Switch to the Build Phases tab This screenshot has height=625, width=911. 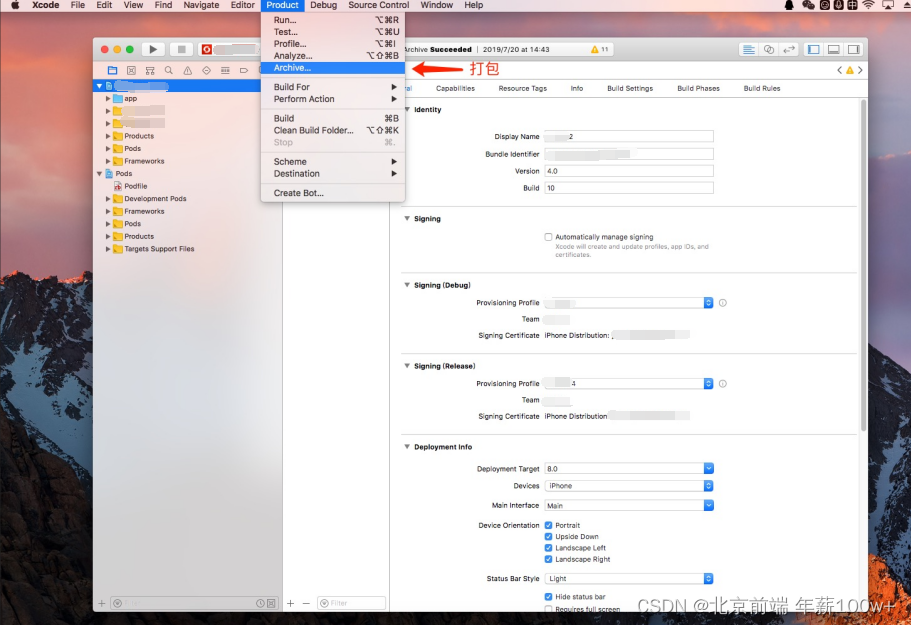click(698, 88)
